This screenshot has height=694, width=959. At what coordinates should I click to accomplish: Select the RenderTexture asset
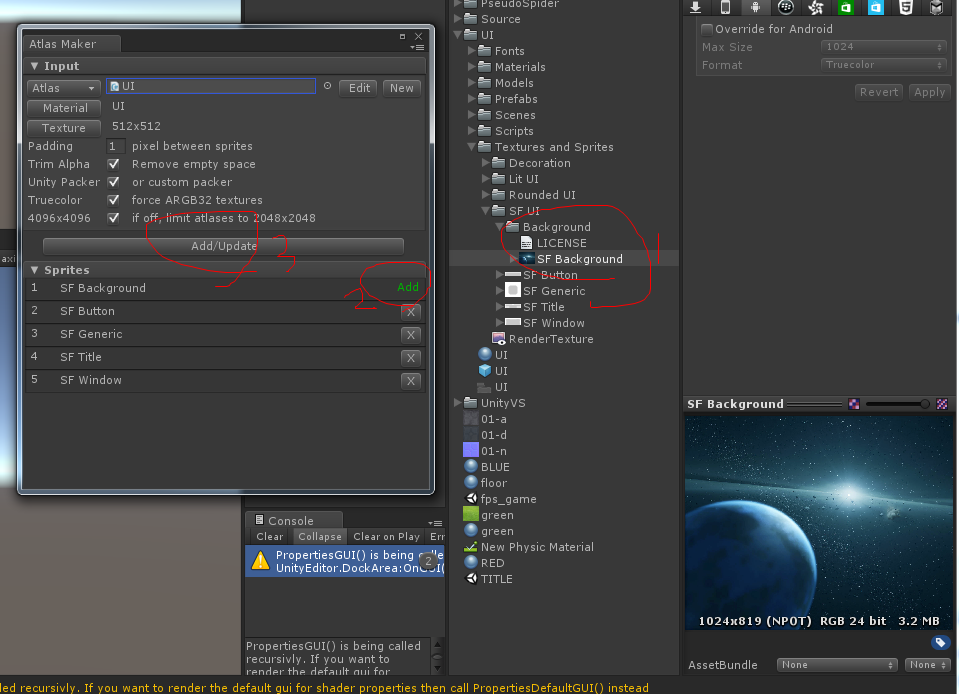[x=543, y=339]
